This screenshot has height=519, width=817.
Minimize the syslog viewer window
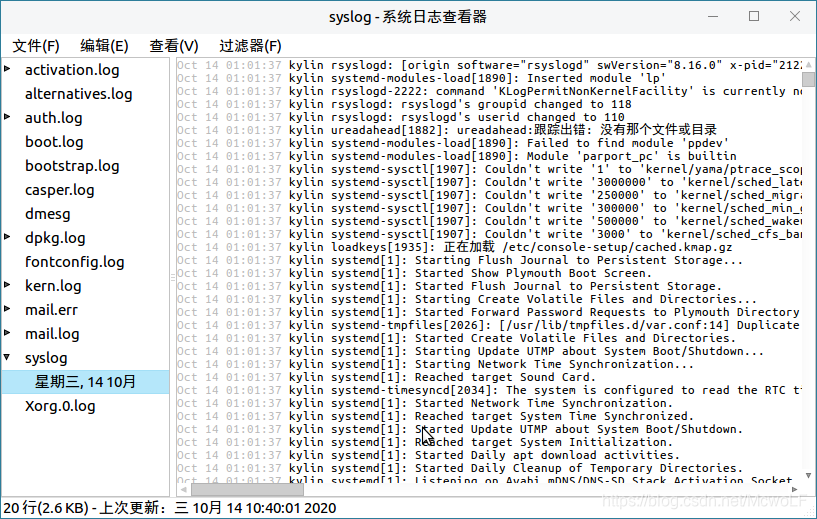point(713,17)
